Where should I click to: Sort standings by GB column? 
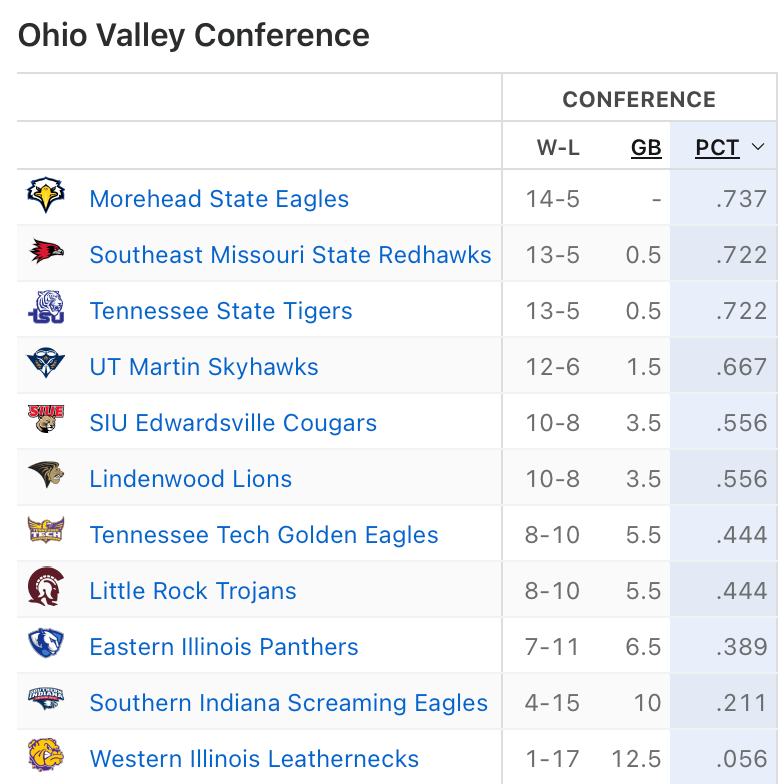[x=646, y=148]
